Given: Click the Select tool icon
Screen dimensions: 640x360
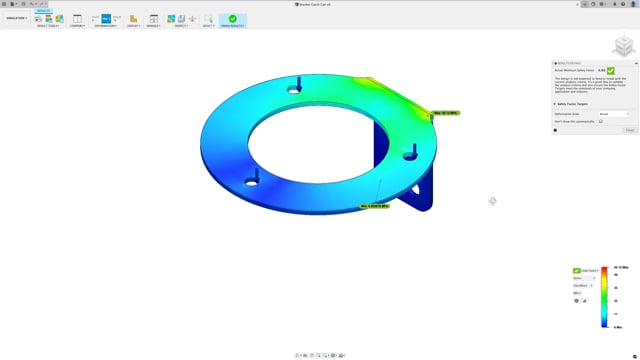Looking at the screenshot, I should [209, 19].
